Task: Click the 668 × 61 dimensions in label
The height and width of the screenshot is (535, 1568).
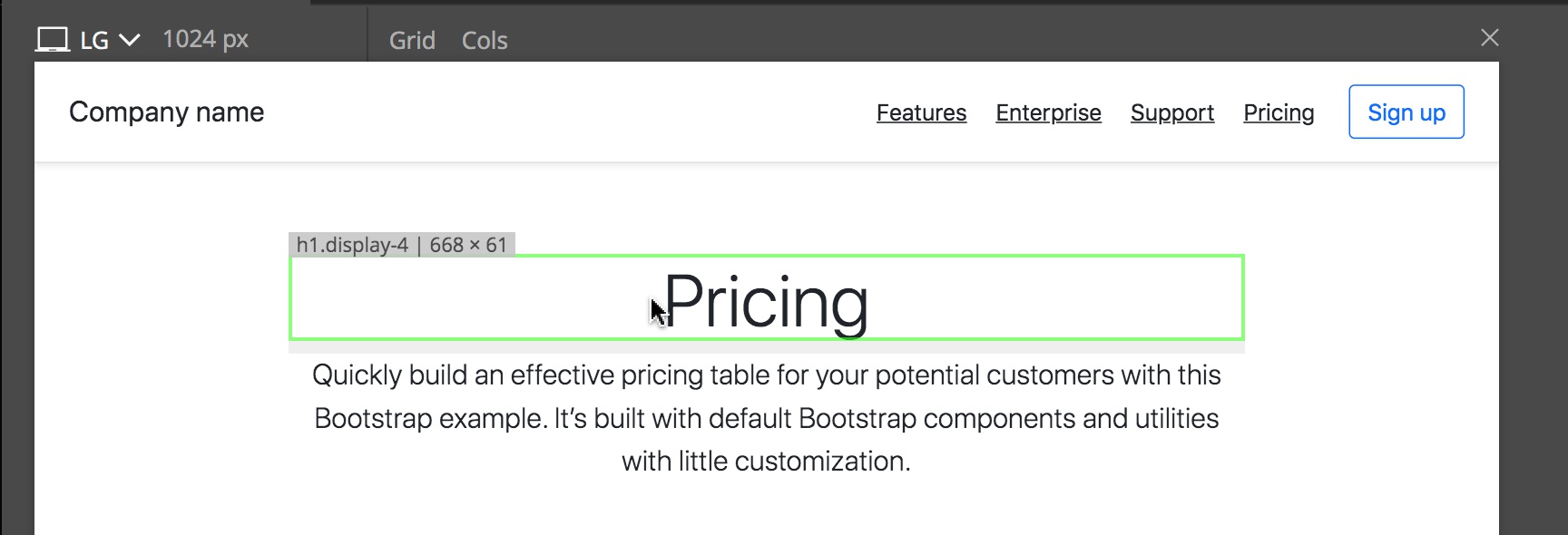Action: (468, 245)
